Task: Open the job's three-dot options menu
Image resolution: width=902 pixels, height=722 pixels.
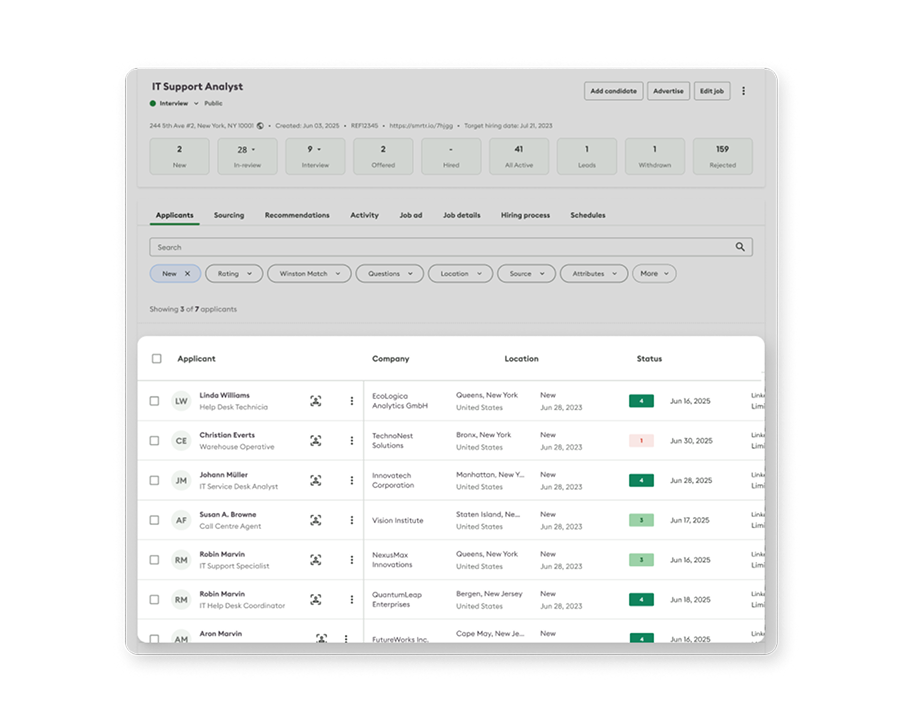Action: point(743,91)
